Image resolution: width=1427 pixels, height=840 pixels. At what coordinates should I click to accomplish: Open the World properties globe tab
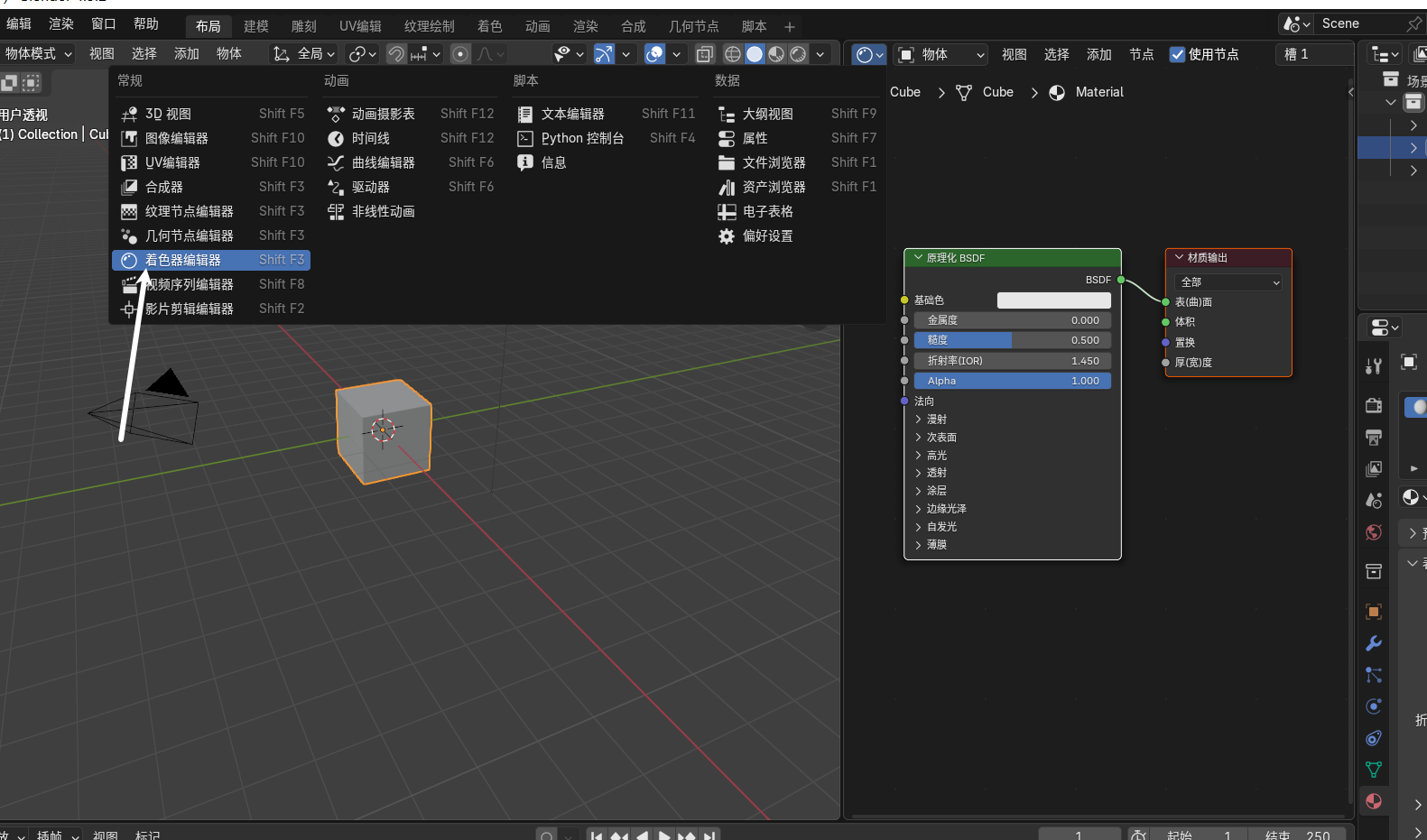click(x=1374, y=532)
